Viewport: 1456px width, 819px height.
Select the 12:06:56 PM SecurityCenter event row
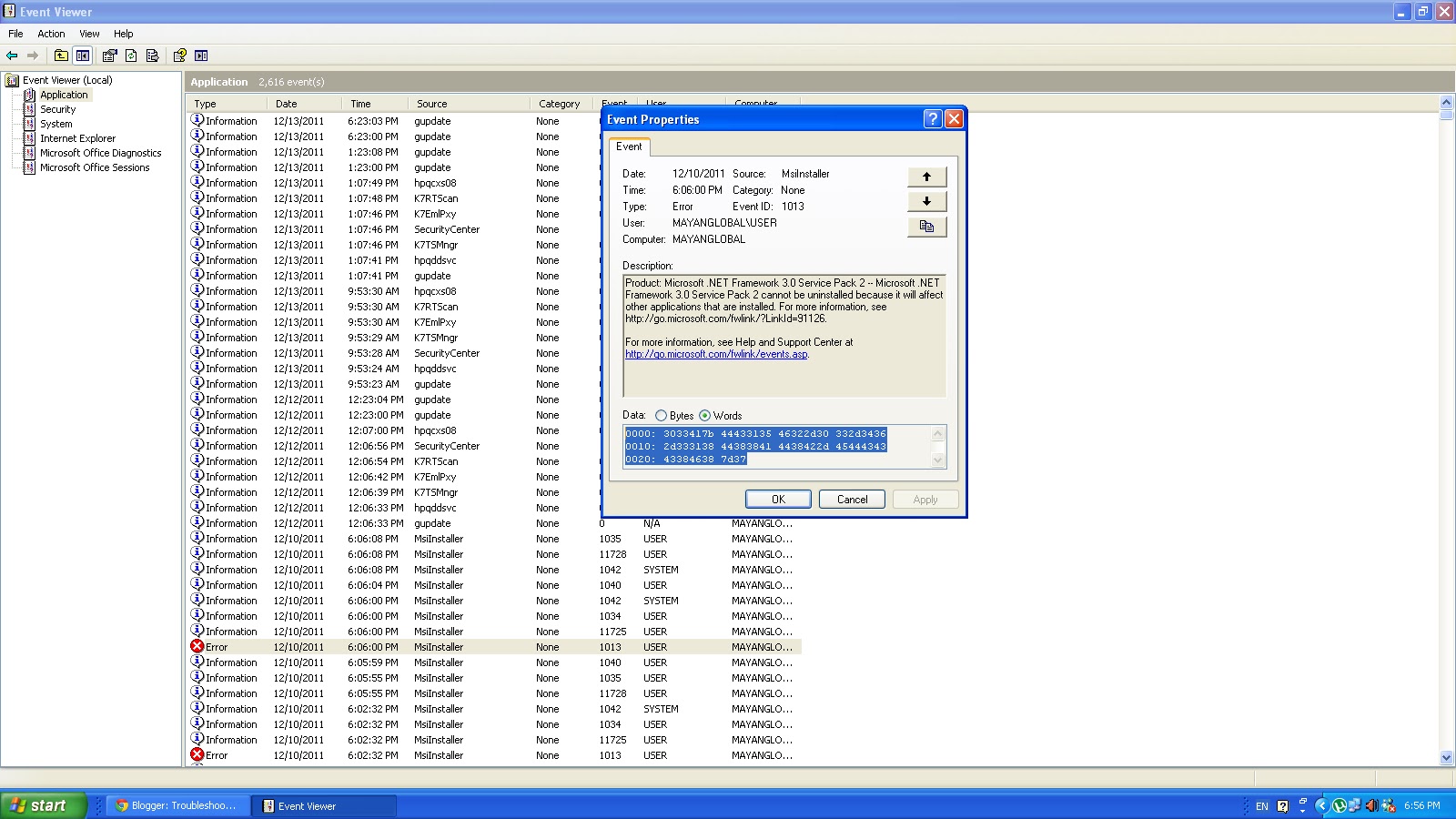(494, 446)
